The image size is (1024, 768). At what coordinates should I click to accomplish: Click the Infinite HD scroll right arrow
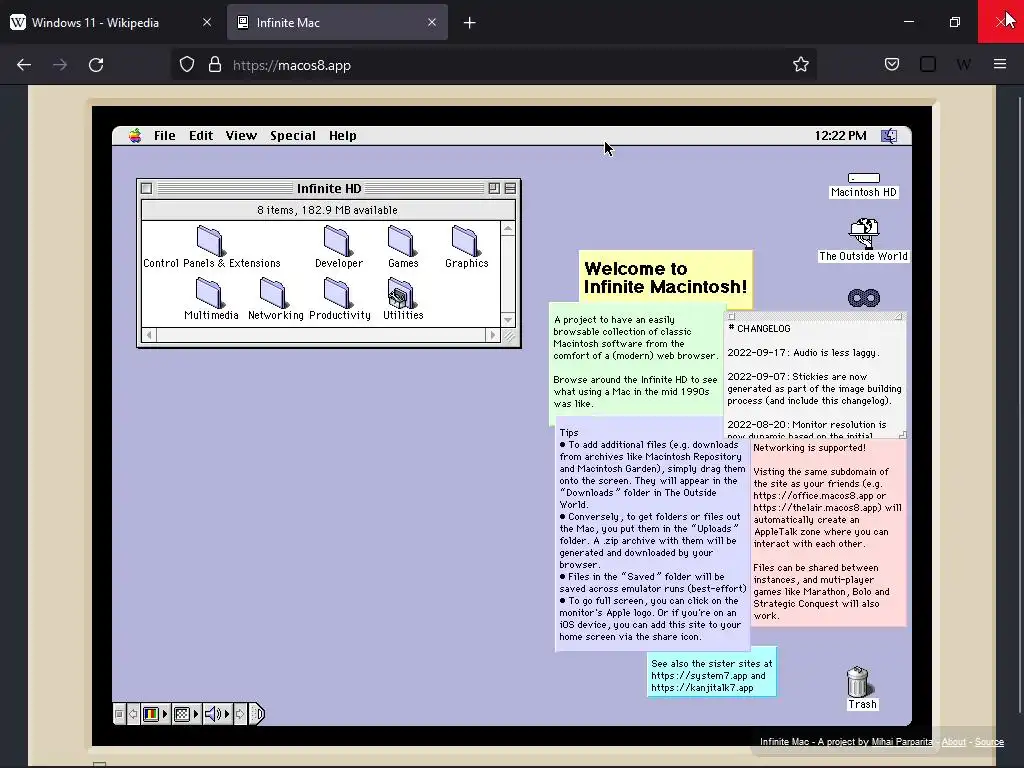coord(493,335)
